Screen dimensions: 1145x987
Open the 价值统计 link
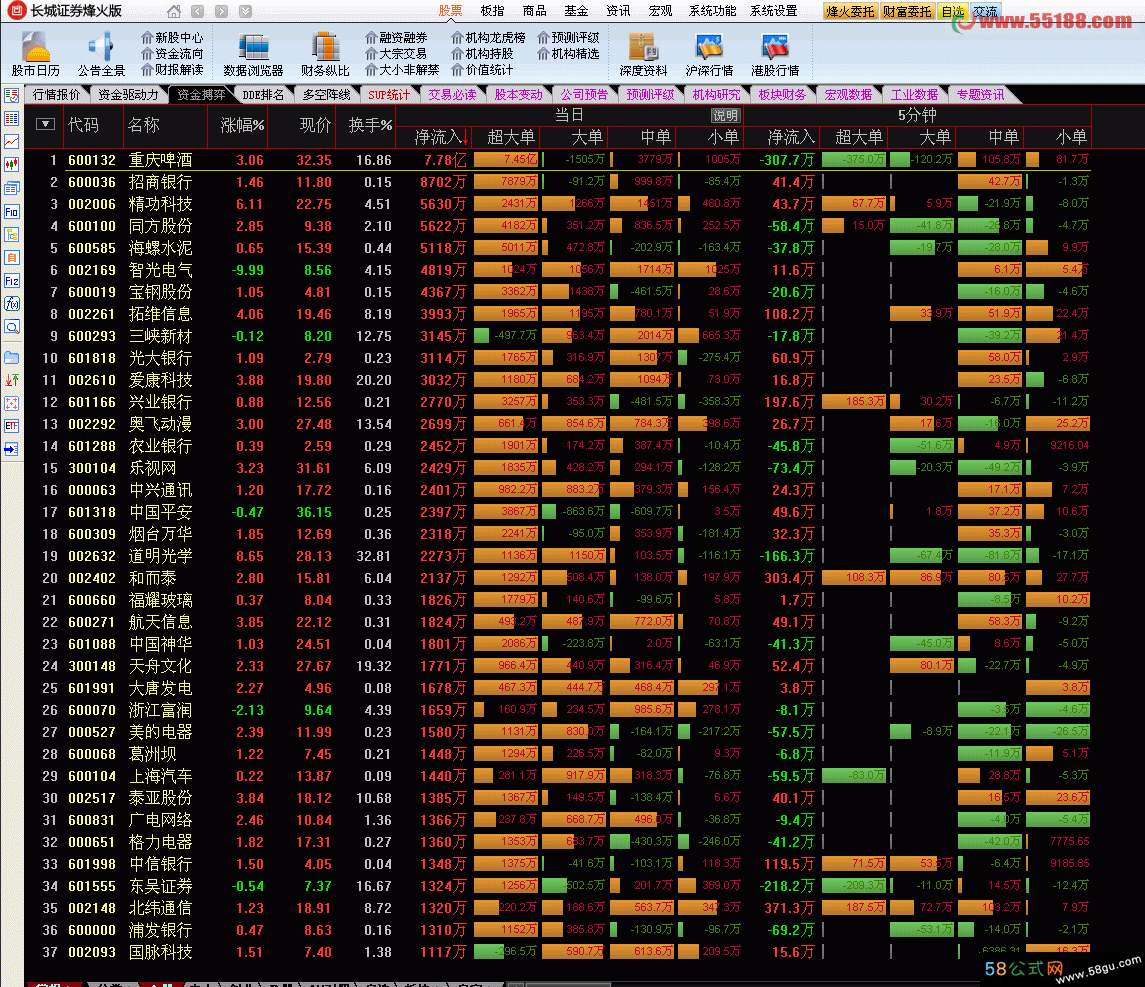(x=482, y=69)
